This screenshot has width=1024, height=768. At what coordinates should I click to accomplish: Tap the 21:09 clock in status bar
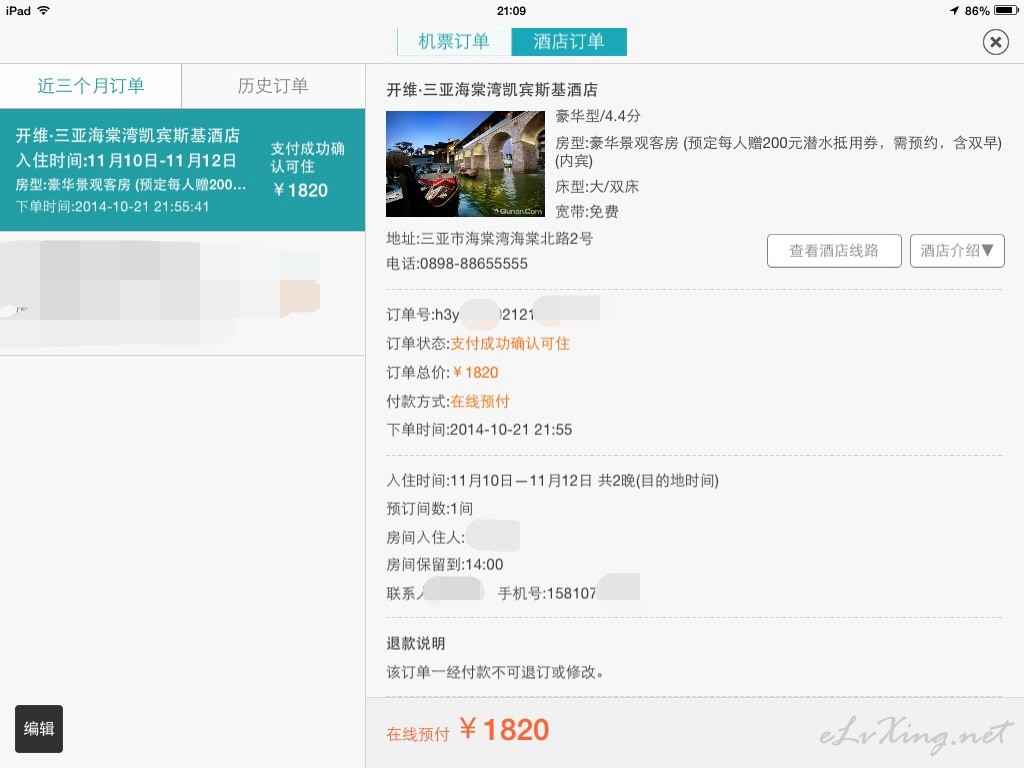(511, 11)
